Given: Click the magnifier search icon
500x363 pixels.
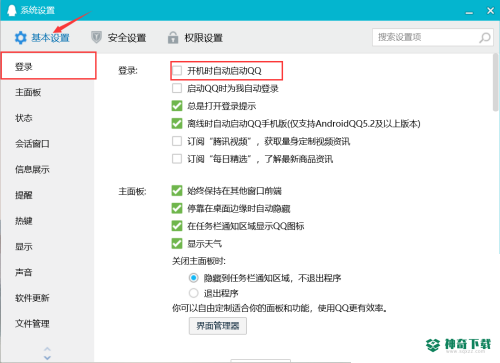Looking at the screenshot, I should 485,37.
